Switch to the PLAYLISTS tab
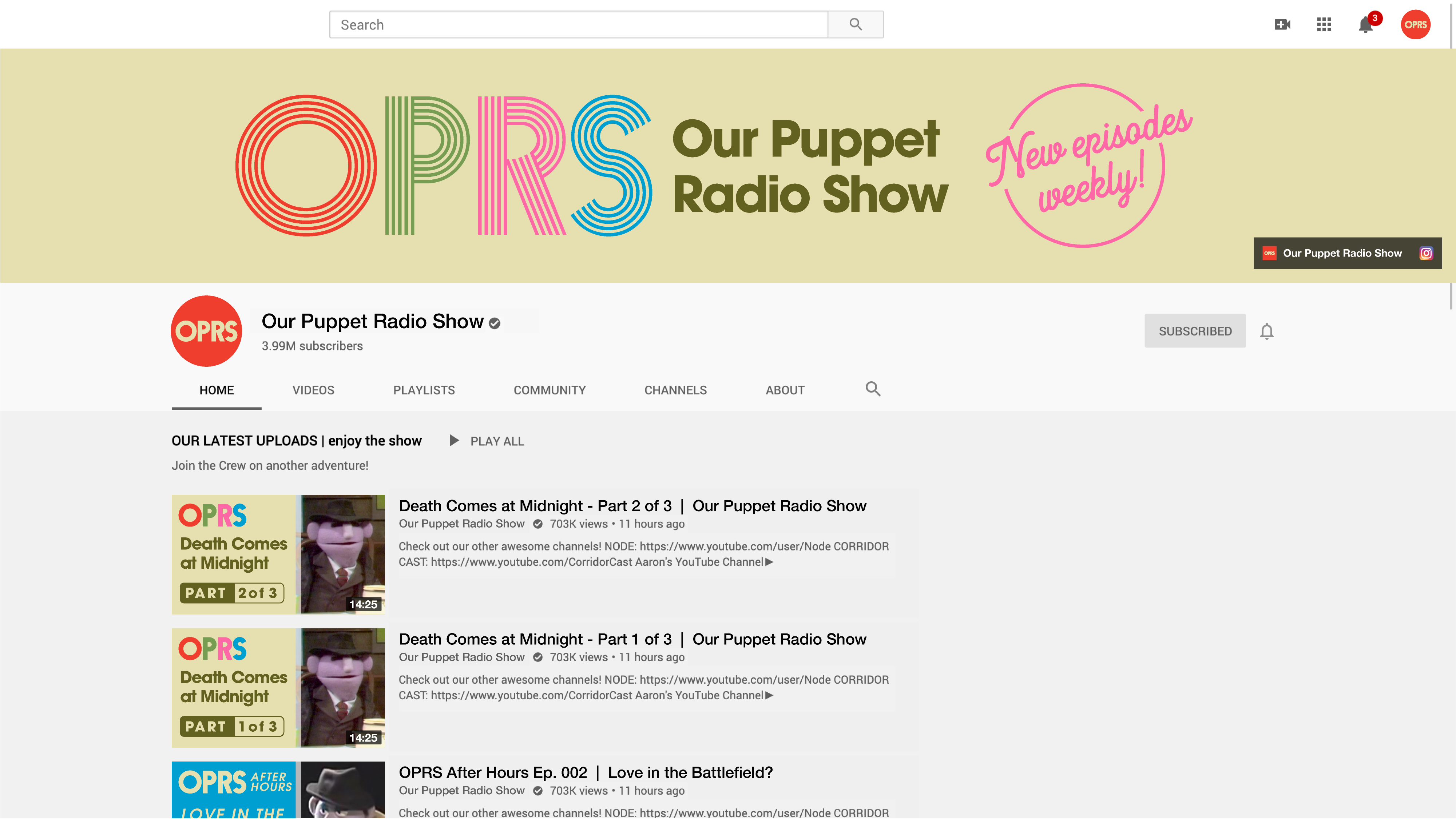This screenshot has height=819, width=1456. click(424, 390)
